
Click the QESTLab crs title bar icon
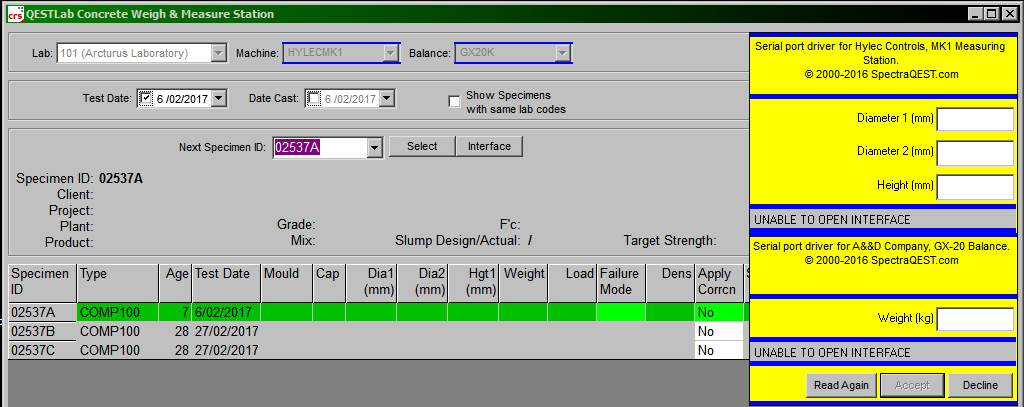click(x=15, y=14)
